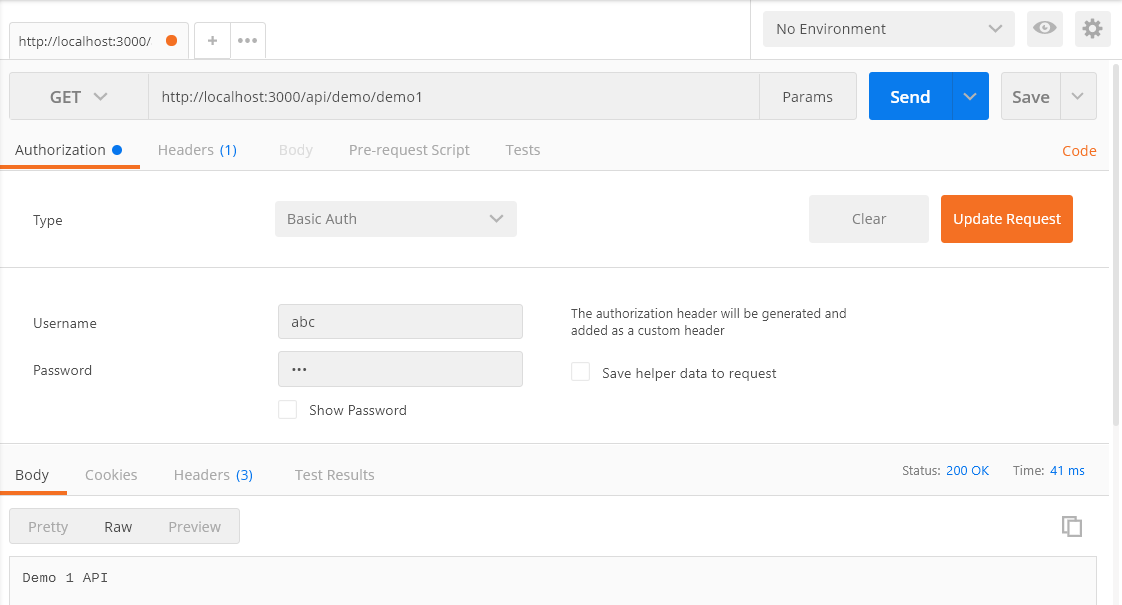This screenshot has height=605, width=1122.
Task: Copy the response body to clipboard
Action: click(x=1071, y=527)
